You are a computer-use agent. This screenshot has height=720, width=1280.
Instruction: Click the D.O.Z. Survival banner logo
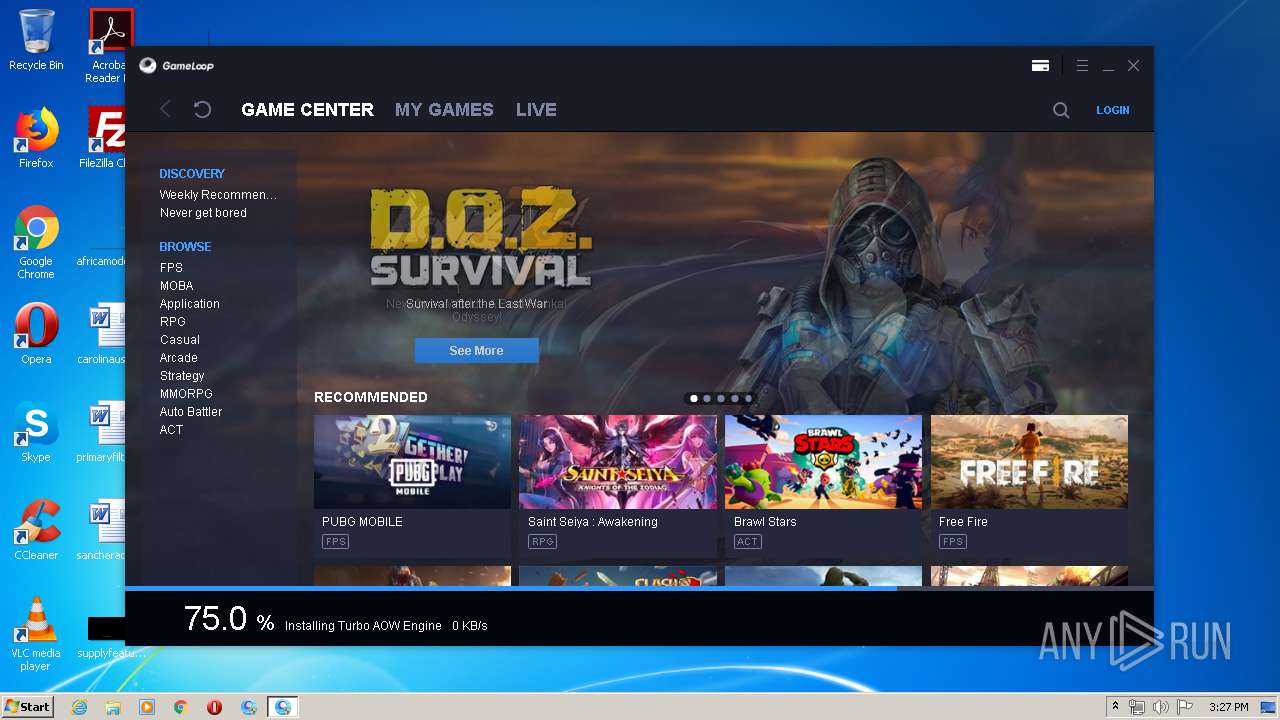pyautogui.click(x=480, y=236)
